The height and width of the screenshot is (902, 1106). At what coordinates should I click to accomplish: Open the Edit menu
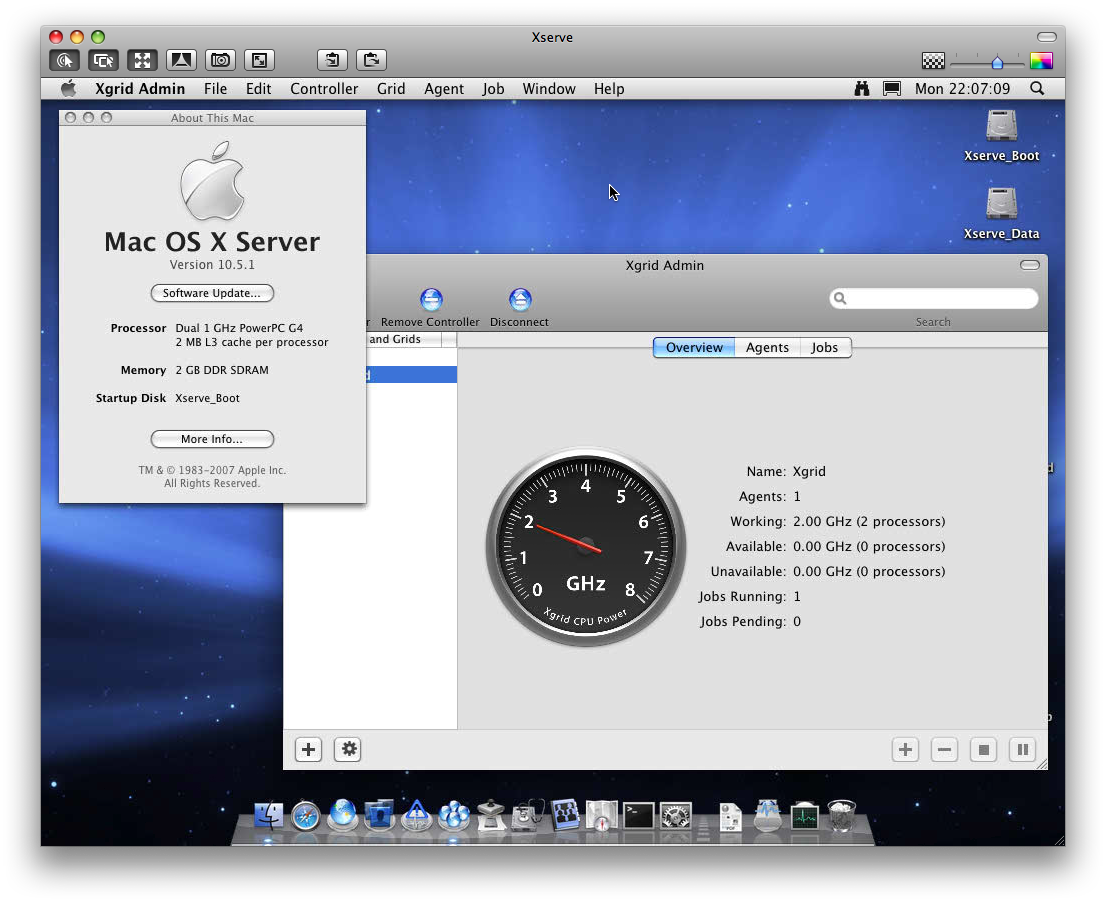(x=258, y=89)
